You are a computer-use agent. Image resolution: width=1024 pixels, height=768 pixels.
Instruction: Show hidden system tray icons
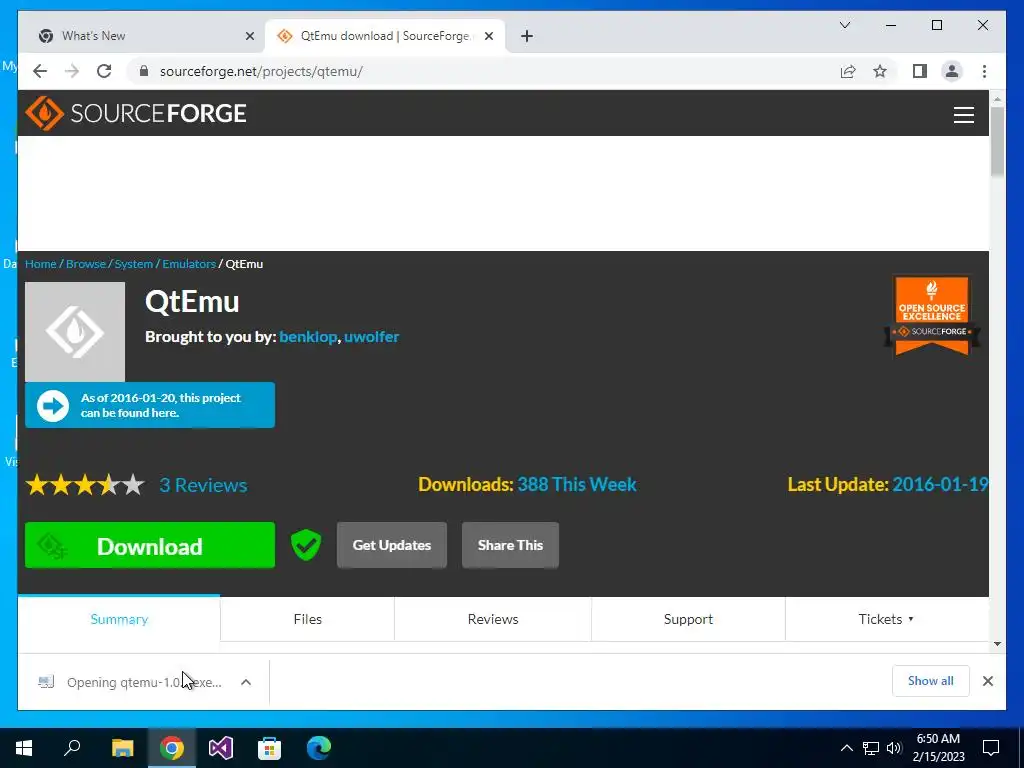coord(846,748)
